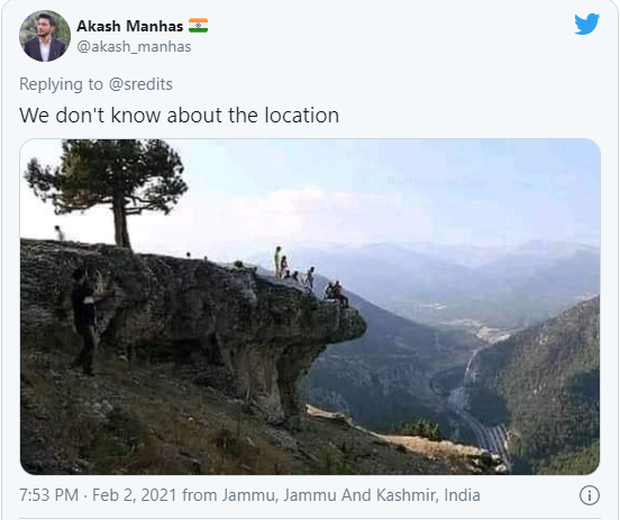Open the @sredits mention link

pos(140,84)
